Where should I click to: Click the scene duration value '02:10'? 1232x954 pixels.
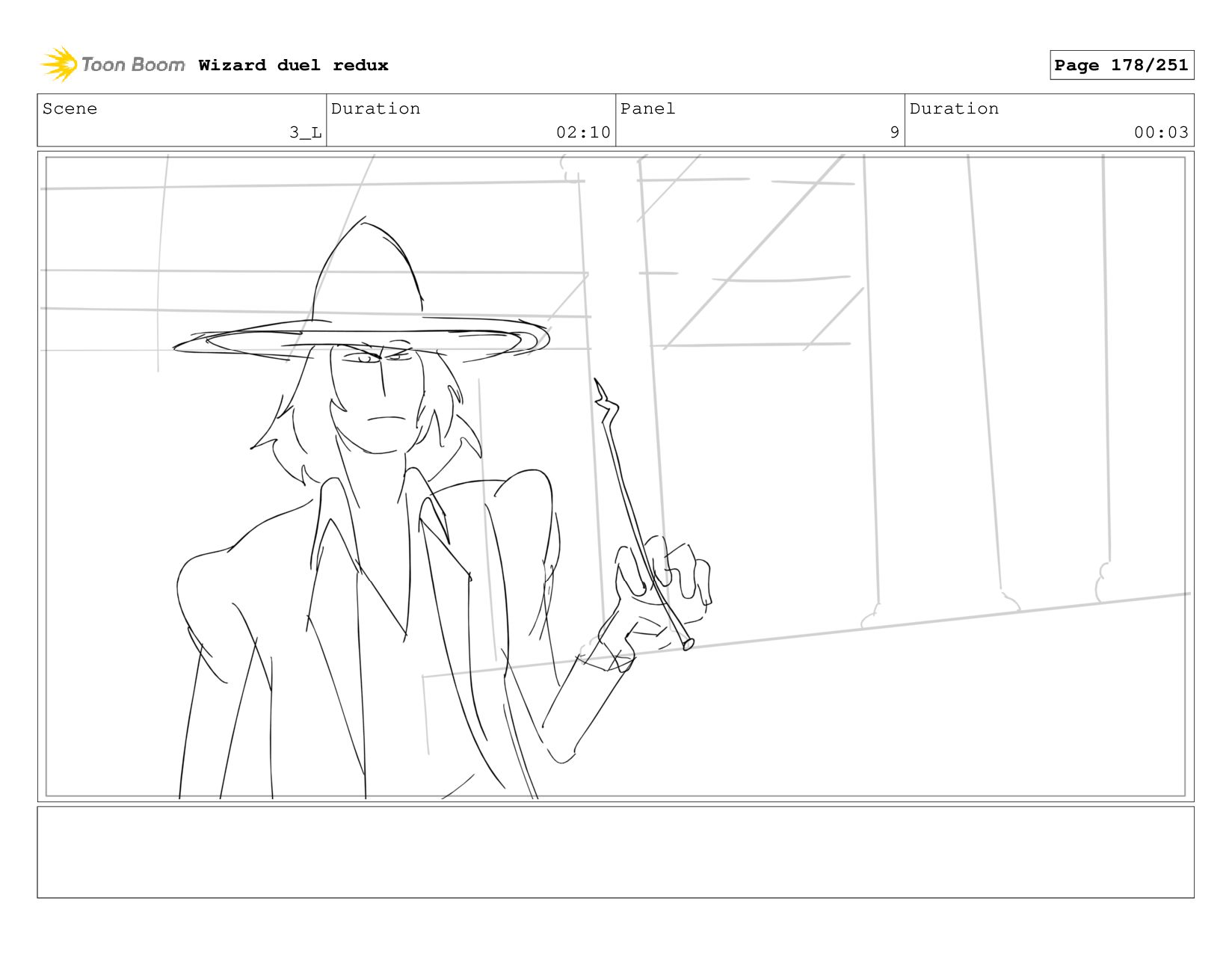(583, 132)
